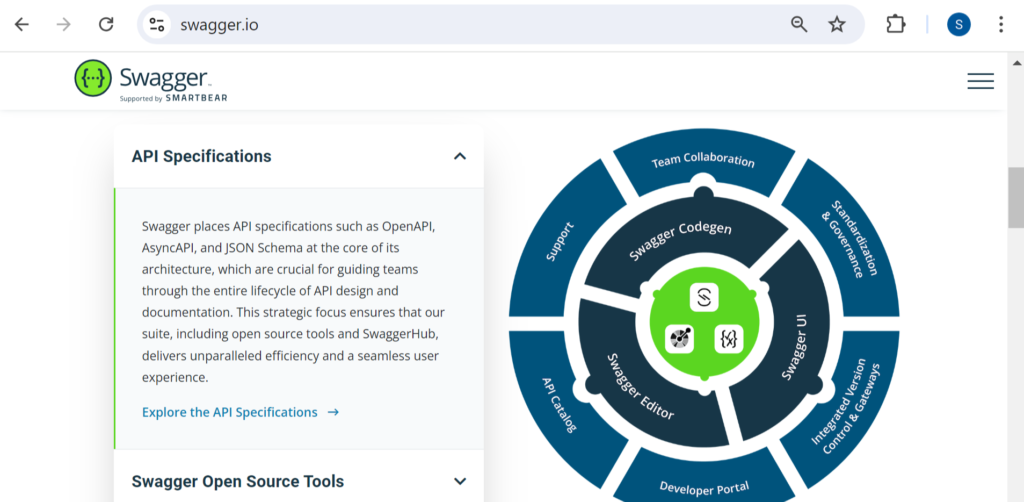The image size is (1024, 502).
Task: Click the curly-braces JSON Schema icon
Action: click(729, 338)
